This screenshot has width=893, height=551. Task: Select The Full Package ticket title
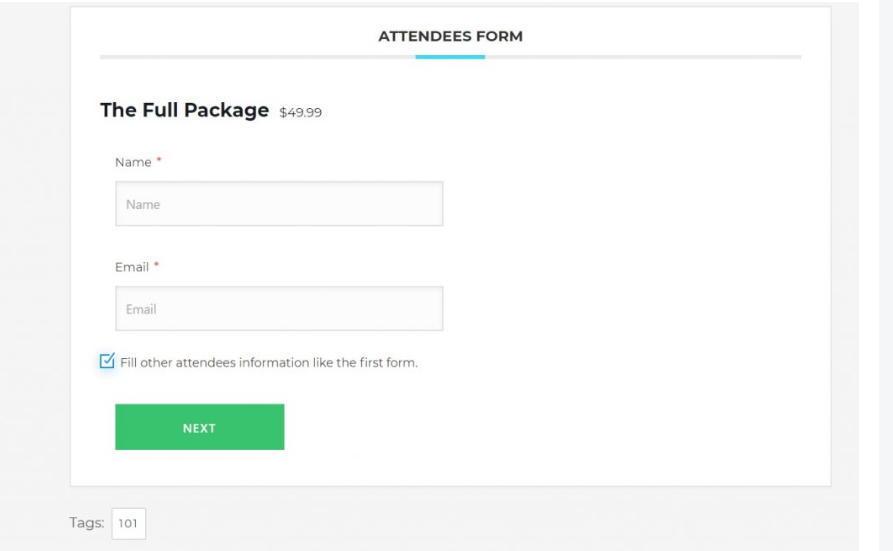[185, 110]
